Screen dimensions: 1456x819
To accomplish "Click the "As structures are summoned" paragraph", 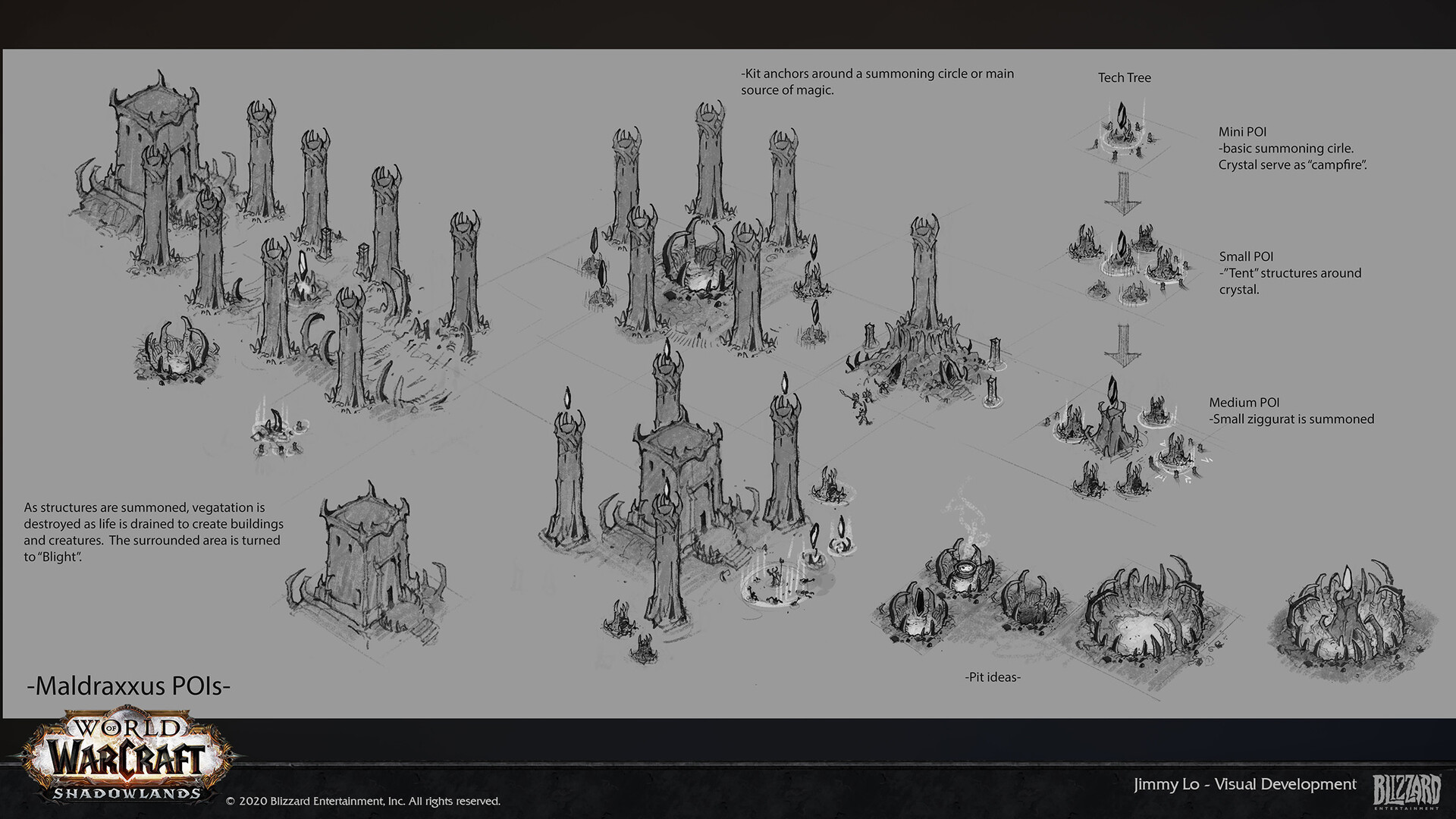I will pos(153,532).
